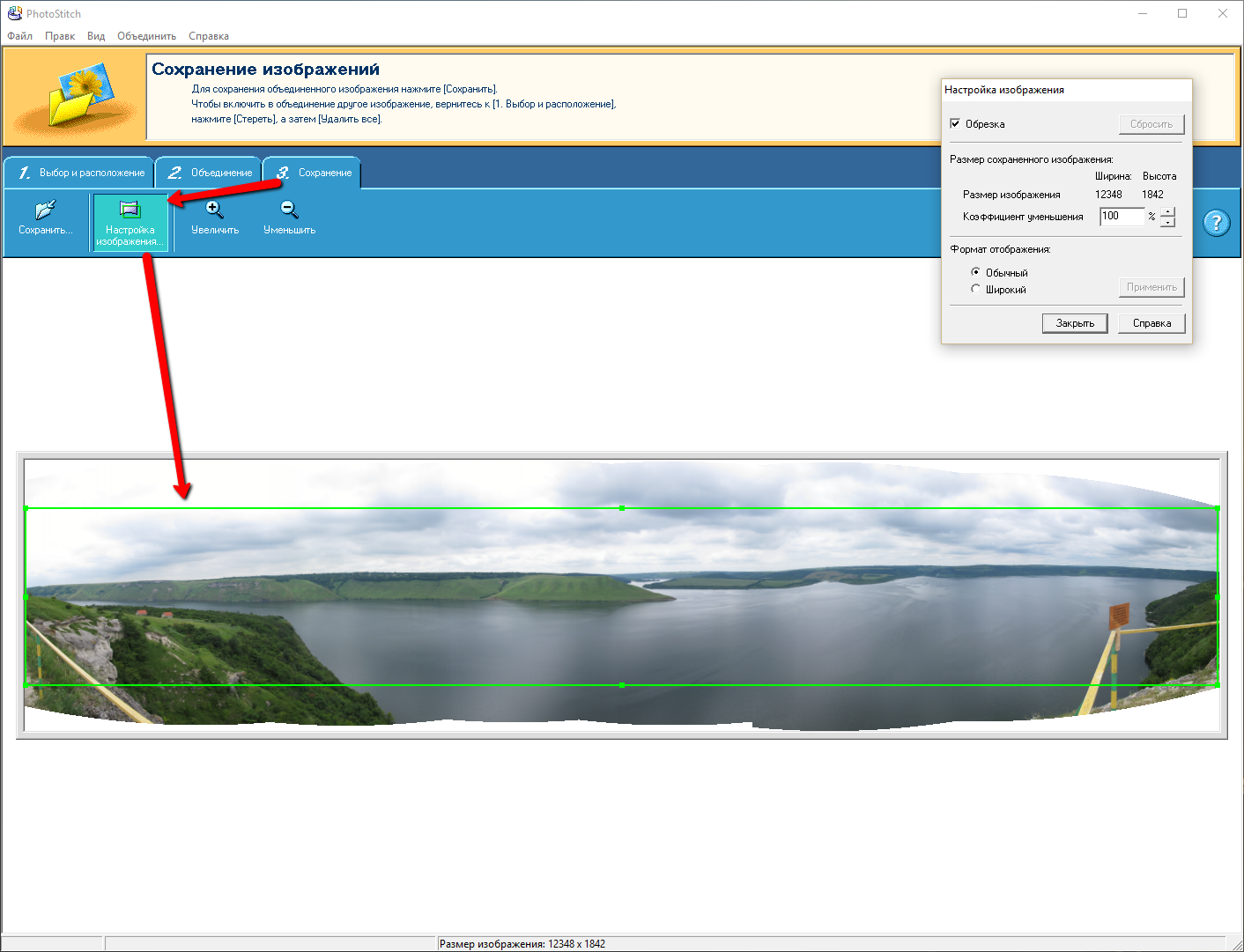This screenshot has height=952, width=1244.
Task: Toggle the Обрезка checkbox
Action: [955, 124]
